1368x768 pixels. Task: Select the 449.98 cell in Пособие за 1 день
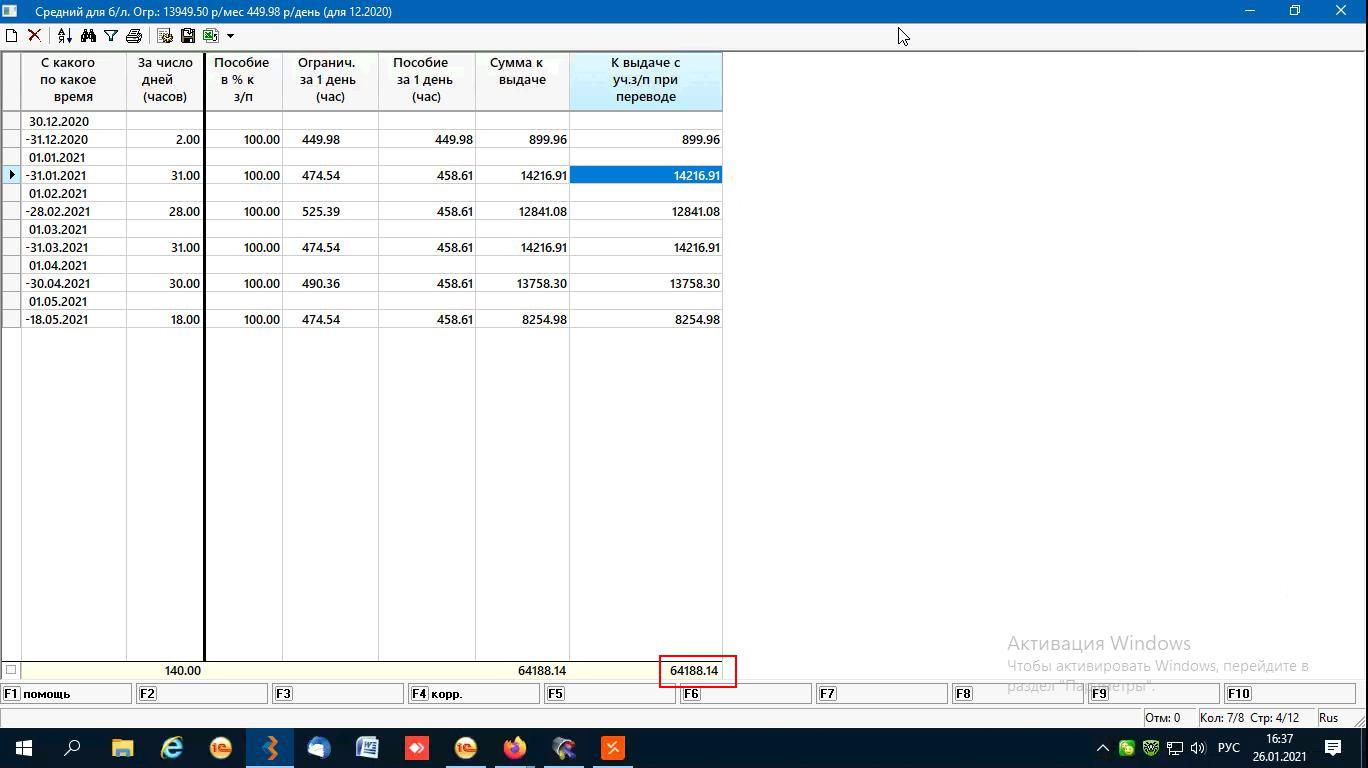426,139
